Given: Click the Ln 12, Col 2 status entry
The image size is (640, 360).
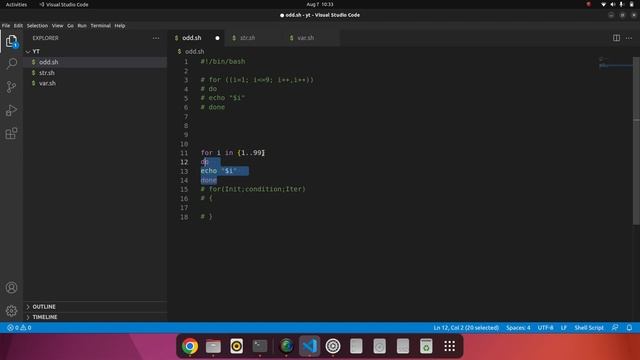Looking at the screenshot, I should pyautogui.click(x=466, y=328).
